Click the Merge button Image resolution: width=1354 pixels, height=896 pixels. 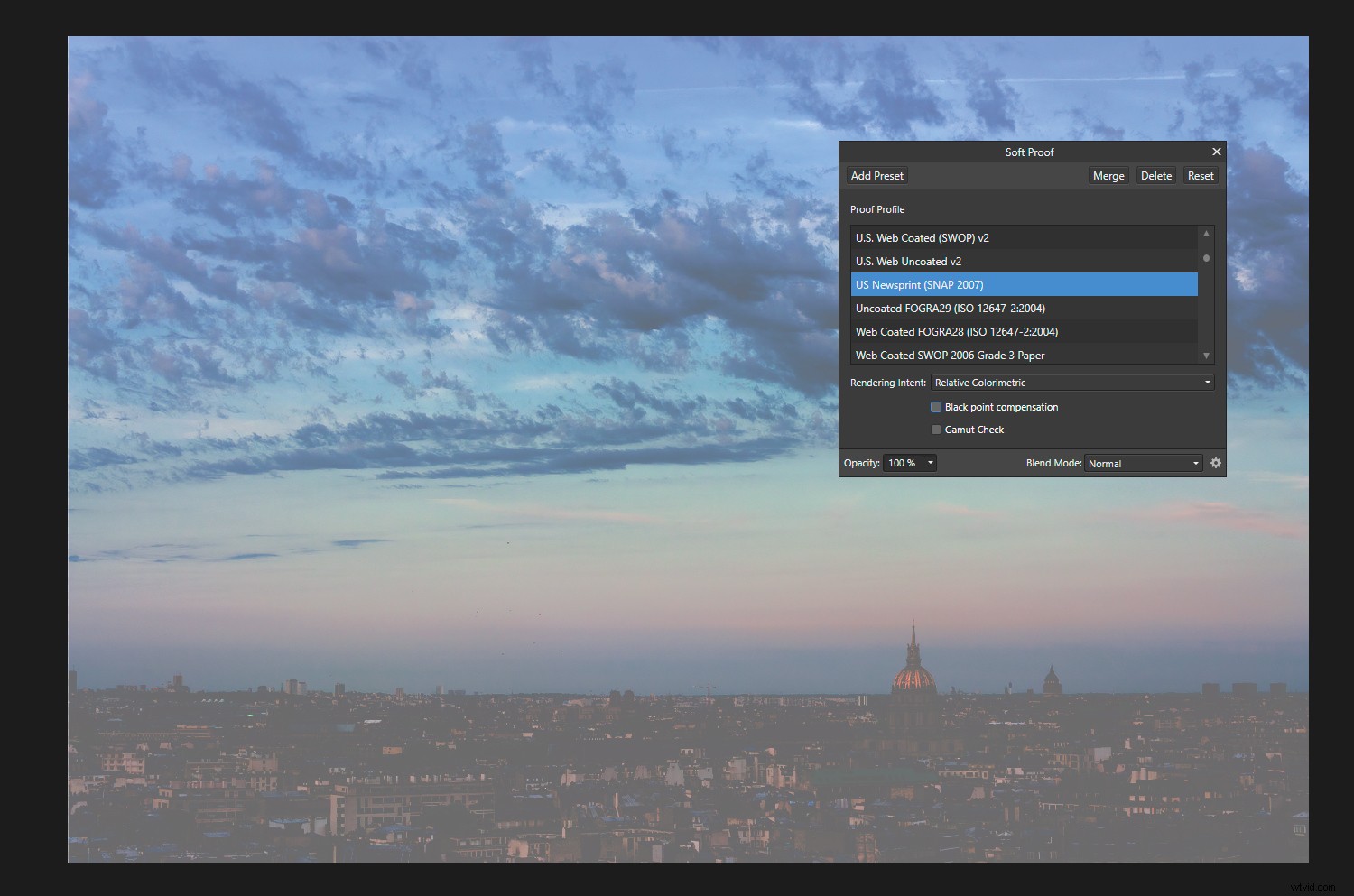click(x=1108, y=175)
